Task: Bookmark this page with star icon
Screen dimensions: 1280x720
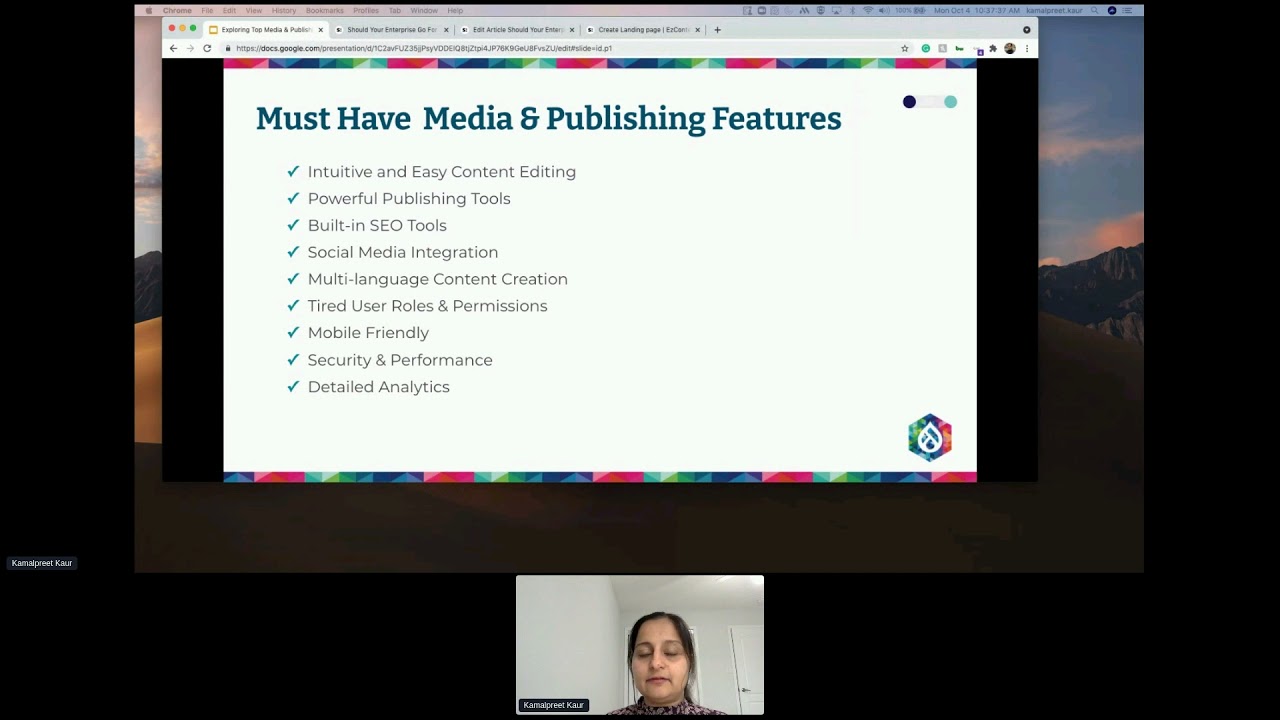Action: coord(905,48)
